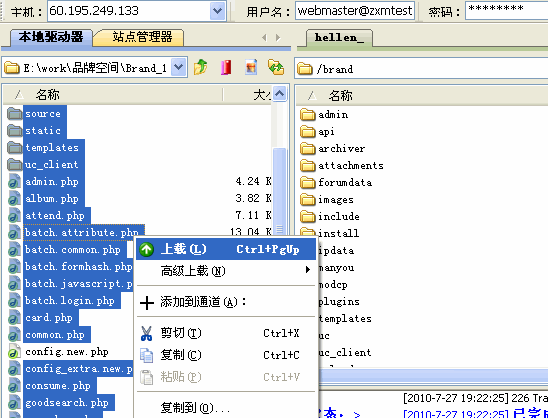The image size is (548, 418).
Task: Click the scissors cut icon in context menu
Action: click(x=146, y=333)
